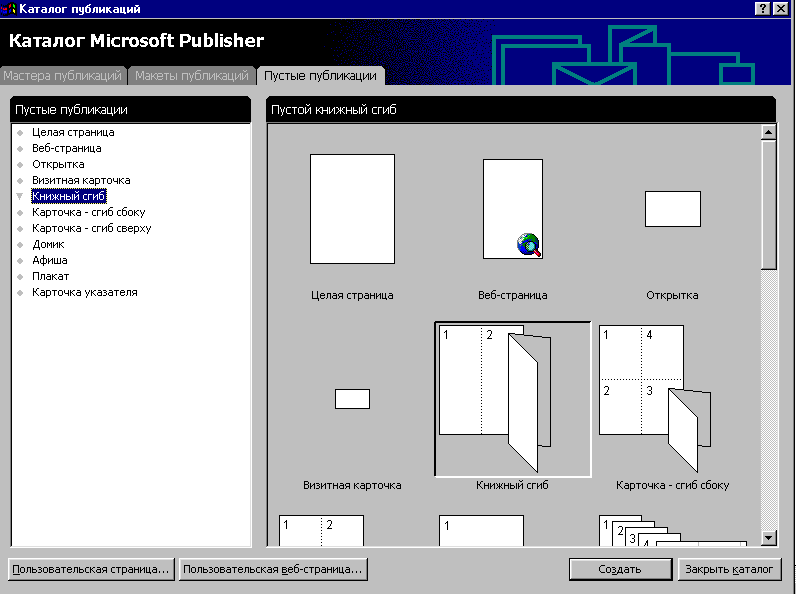Select Карточка - сгиб сверху in list
The height and width of the screenshot is (594, 796).
pos(91,228)
